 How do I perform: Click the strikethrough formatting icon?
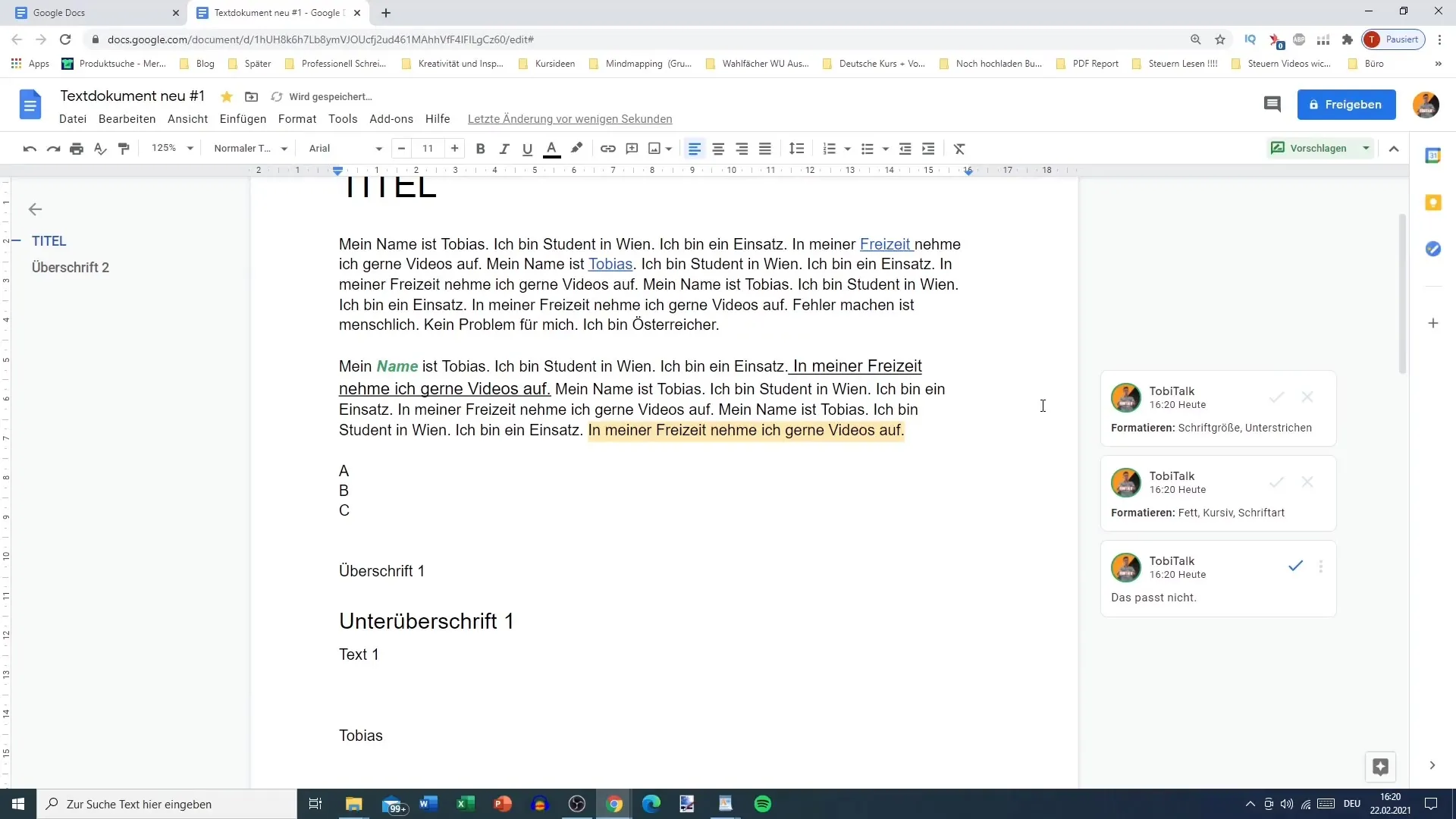pyautogui.click(x=958, y=148)
